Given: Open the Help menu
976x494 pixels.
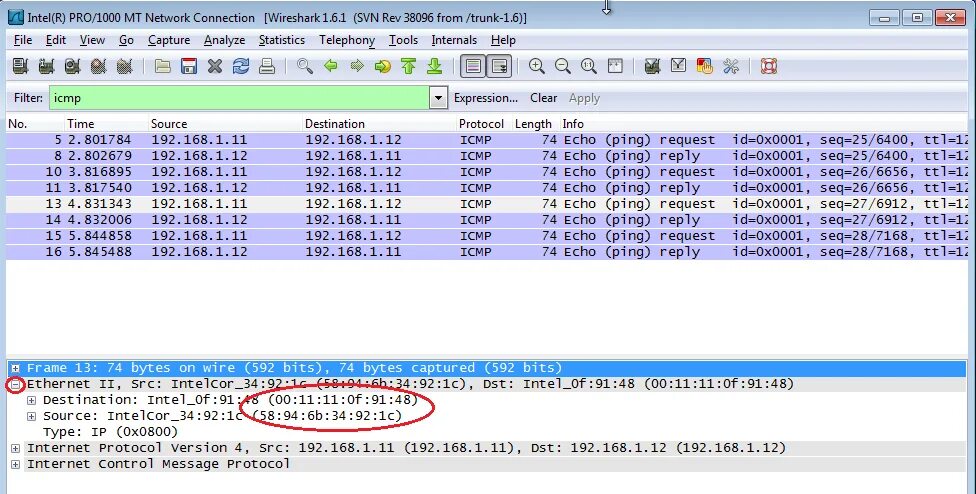Looking at the screenshot, I should click(x=503, y=40).
